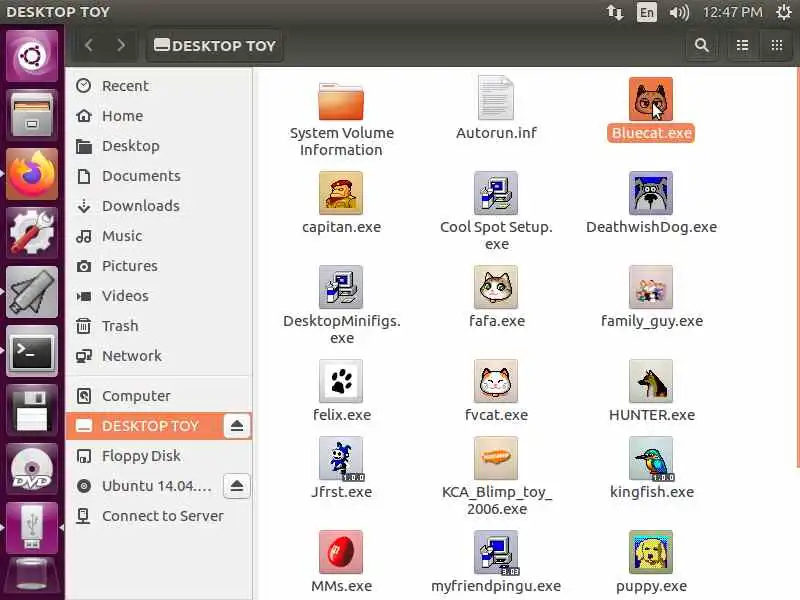Open Downloads in the sidebar
800x600 pixels.
pyautogui.click(x=159, y=206)
